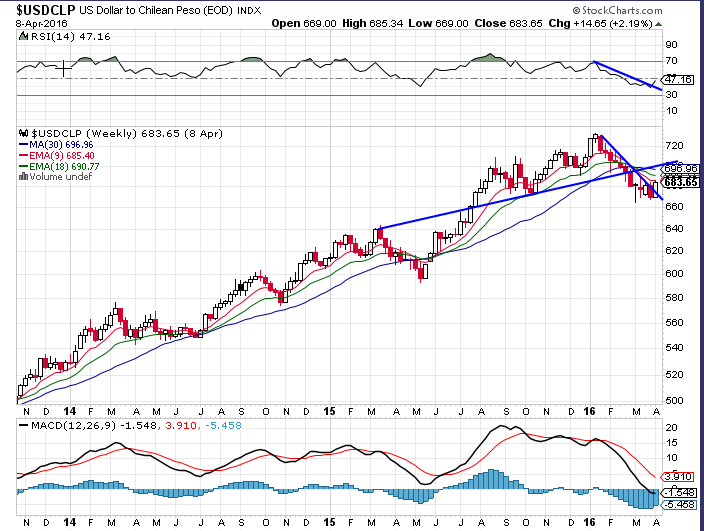704x531 pixels.
Task: Click the 696.96 tag on price axis
Action: click(x=681, y=169)
